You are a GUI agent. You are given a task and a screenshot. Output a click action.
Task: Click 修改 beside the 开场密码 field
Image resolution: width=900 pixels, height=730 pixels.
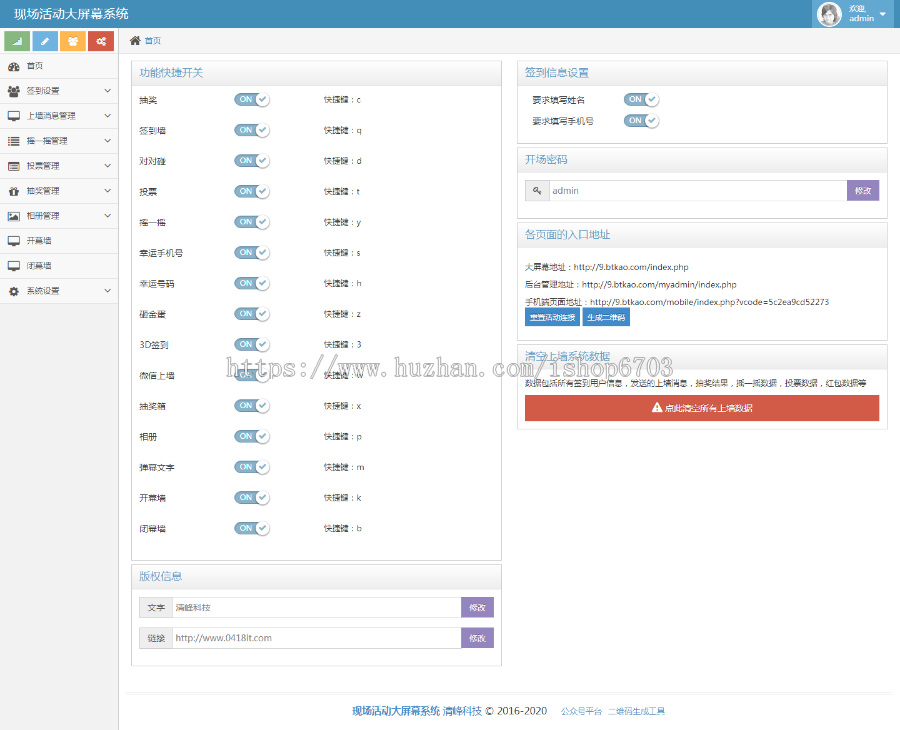pyautogui.click(x=863, y=191)
